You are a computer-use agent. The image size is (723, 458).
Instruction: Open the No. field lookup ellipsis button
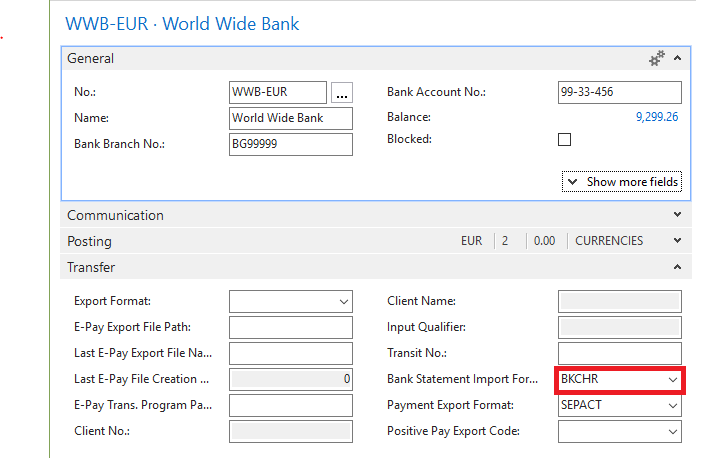(342, 93)
